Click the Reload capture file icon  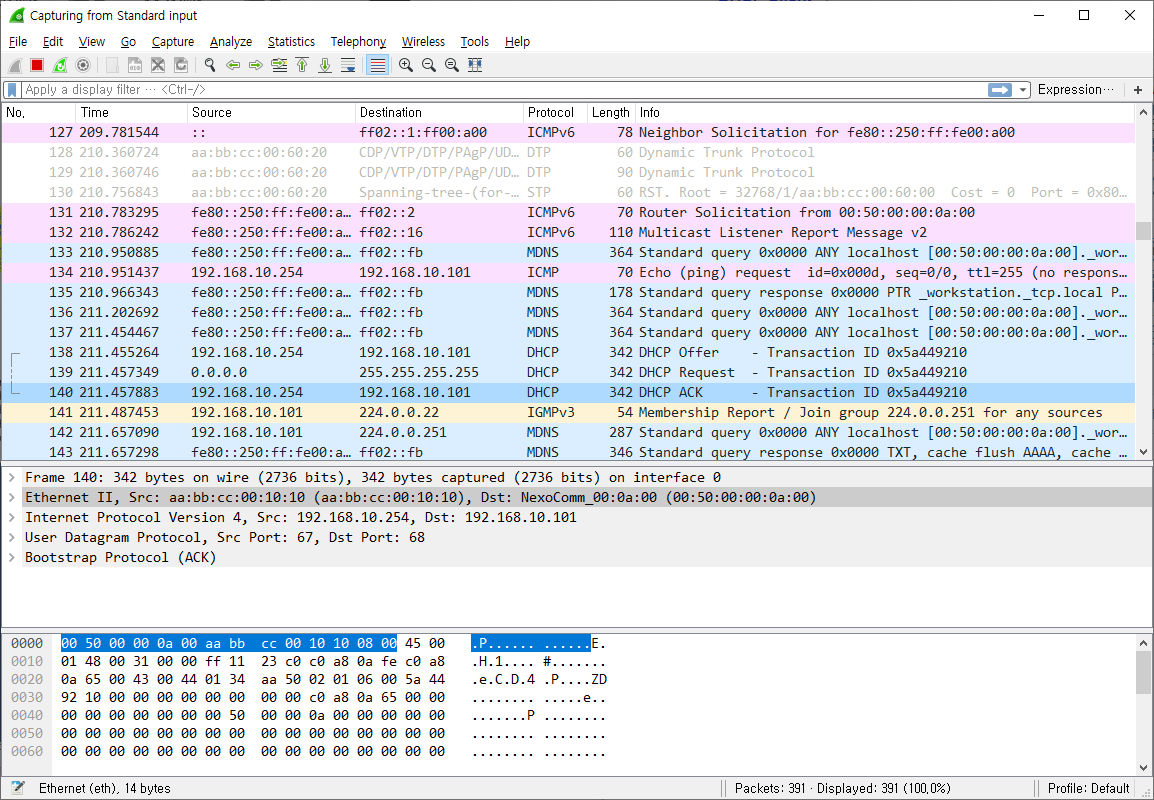pos(181,66)
